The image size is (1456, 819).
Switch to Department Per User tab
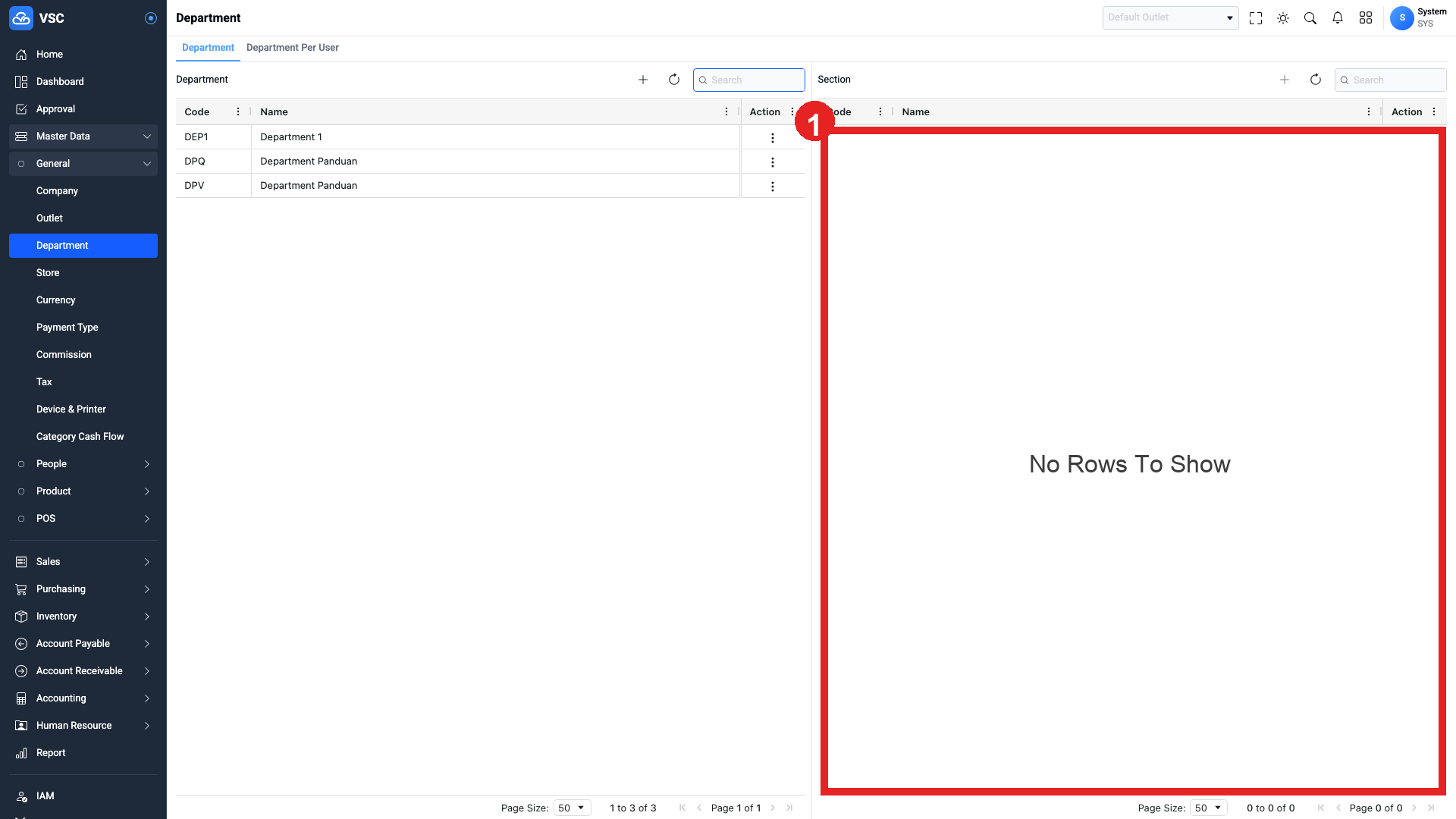click(293, 48)
